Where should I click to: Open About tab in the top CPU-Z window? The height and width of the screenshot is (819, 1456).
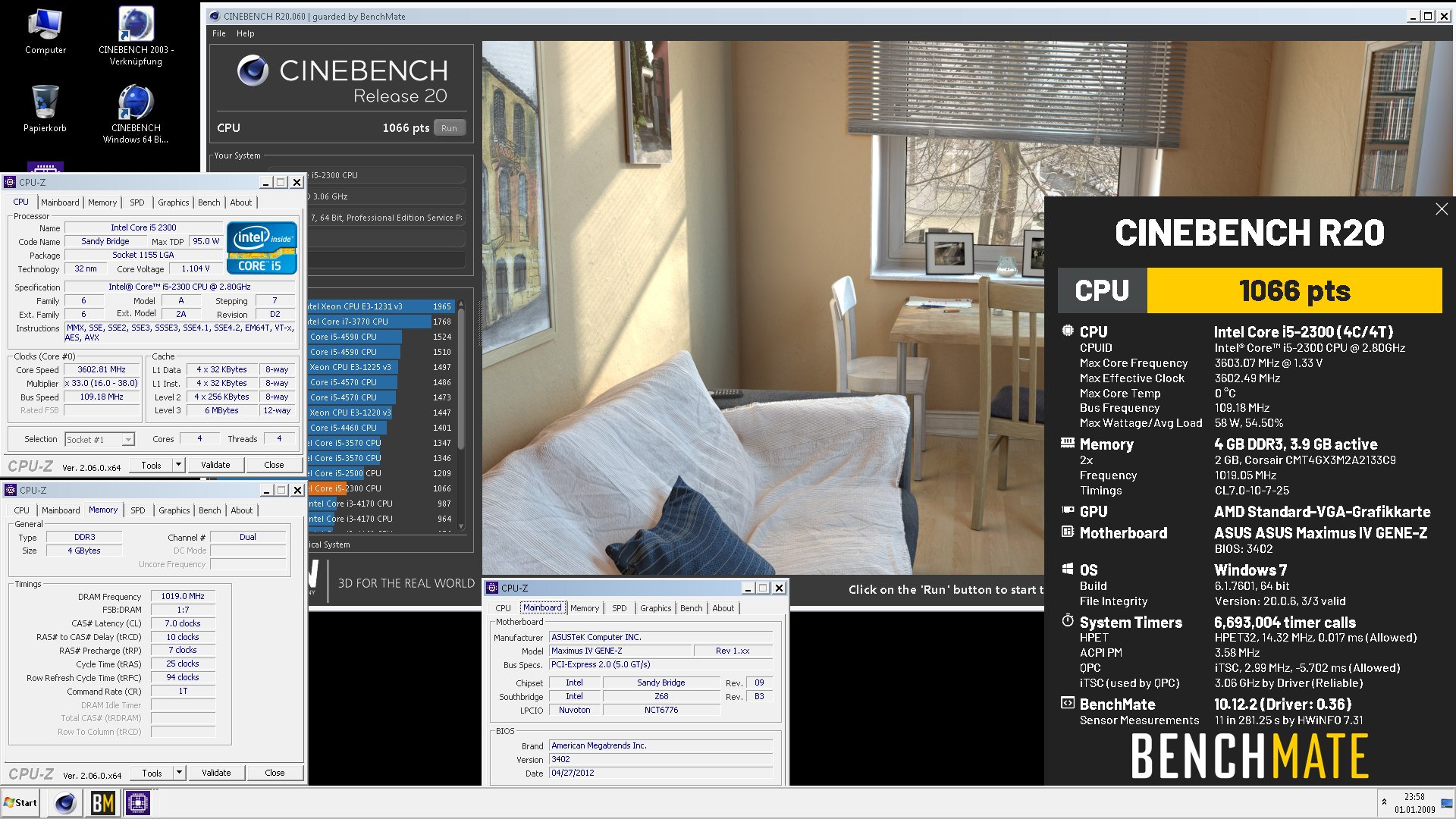(241, 202)
